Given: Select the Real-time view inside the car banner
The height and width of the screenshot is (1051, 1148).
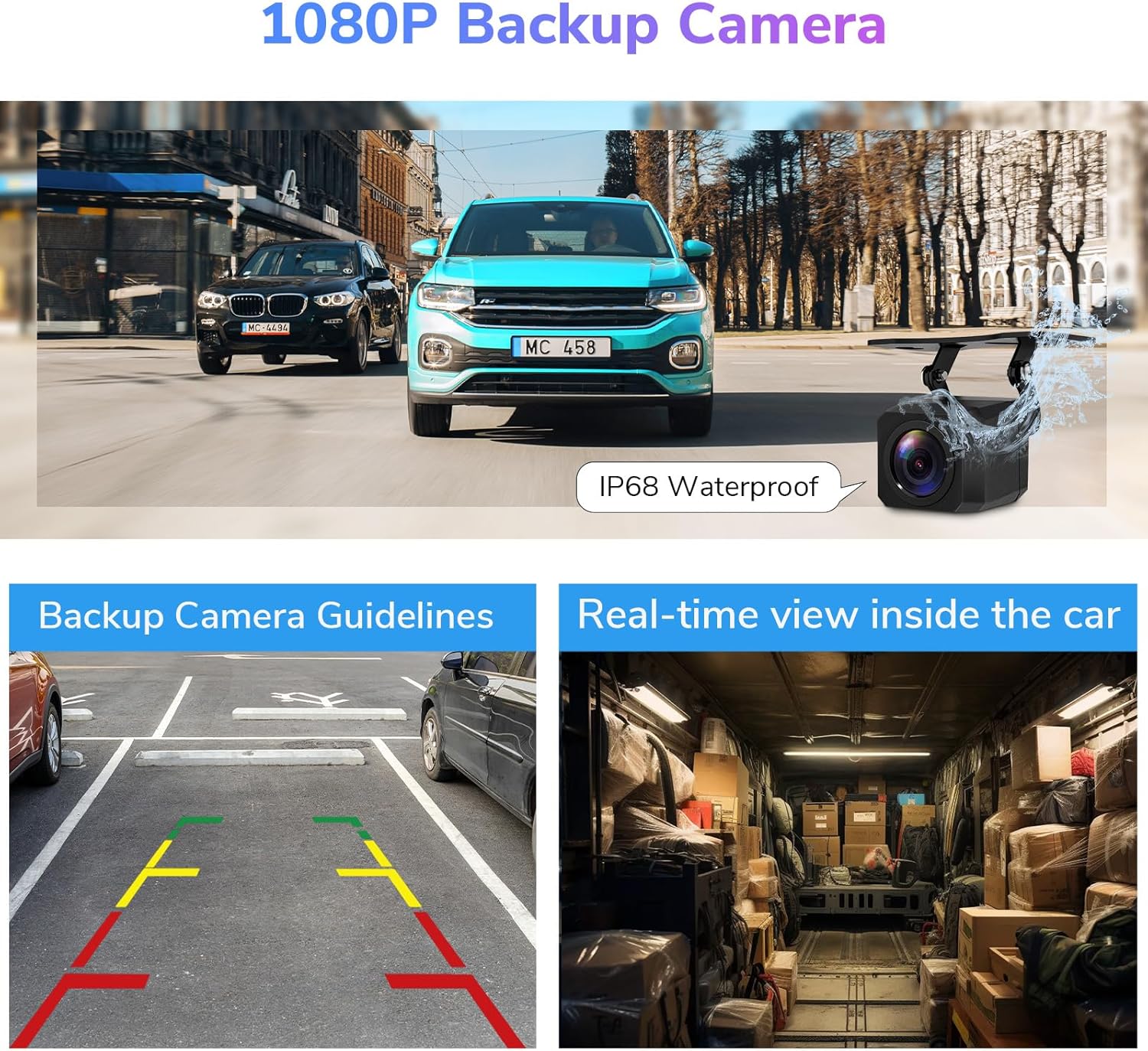Looking at the screenshot, I should click(848, 616).
